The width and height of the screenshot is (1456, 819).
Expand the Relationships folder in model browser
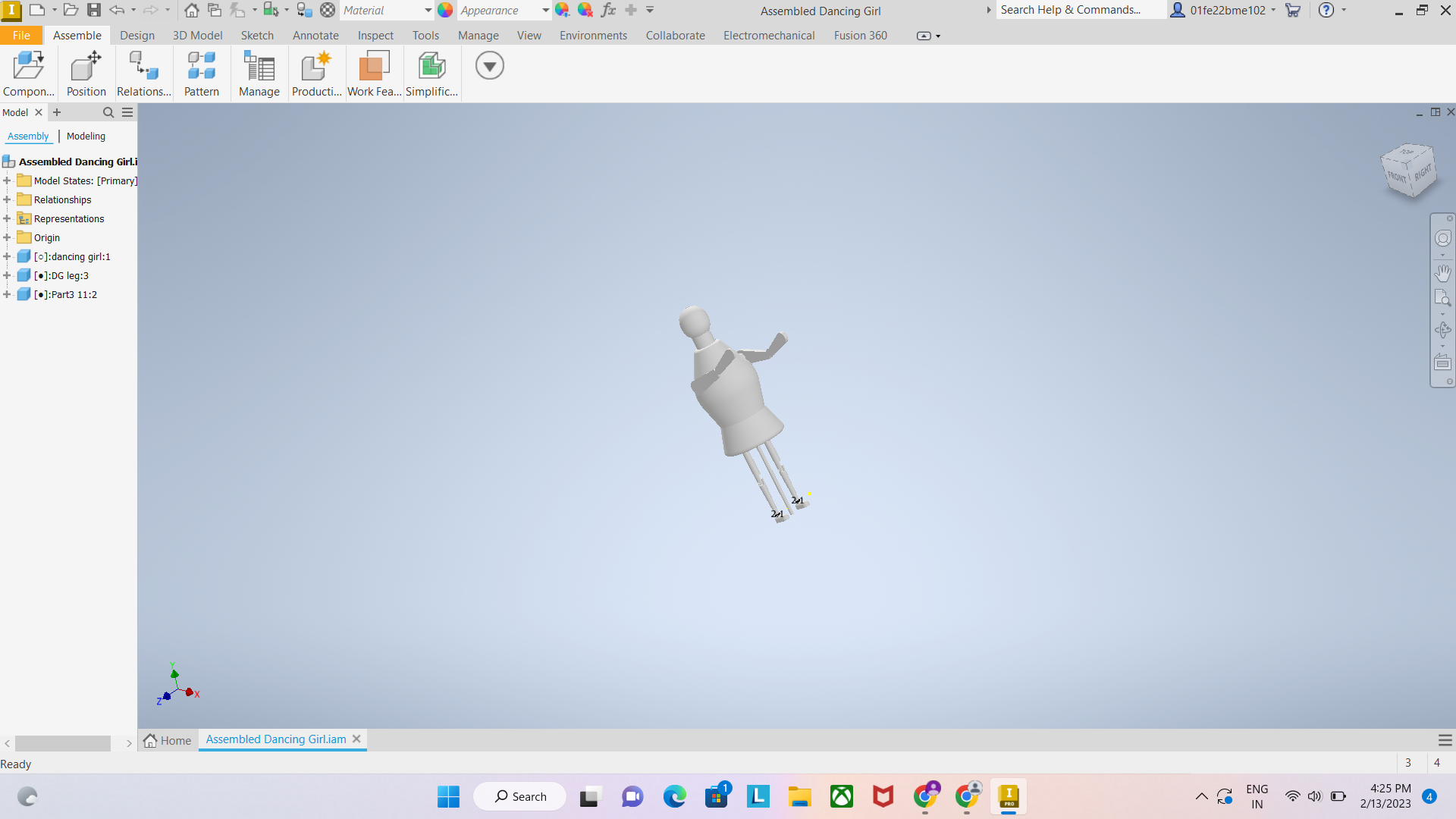click(x=8, y=199)
